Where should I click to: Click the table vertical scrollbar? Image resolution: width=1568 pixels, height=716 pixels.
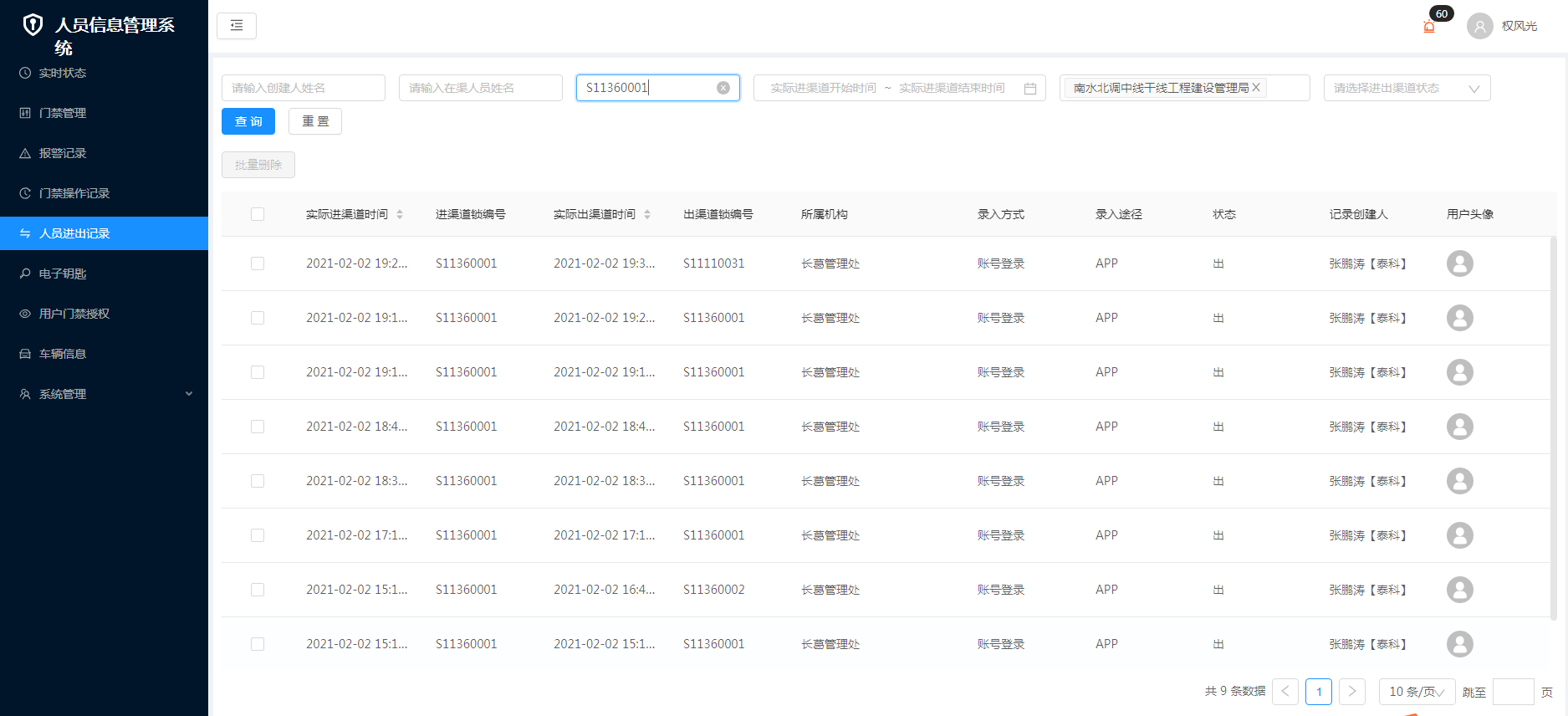(x=1554, y=428)
